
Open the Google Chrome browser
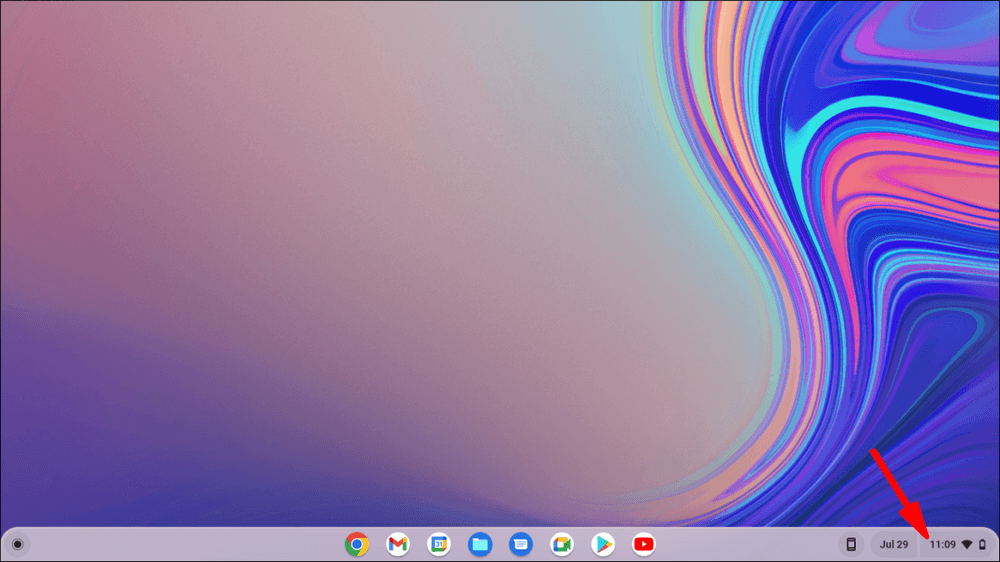pyautogui.click(x=357, y=544)
